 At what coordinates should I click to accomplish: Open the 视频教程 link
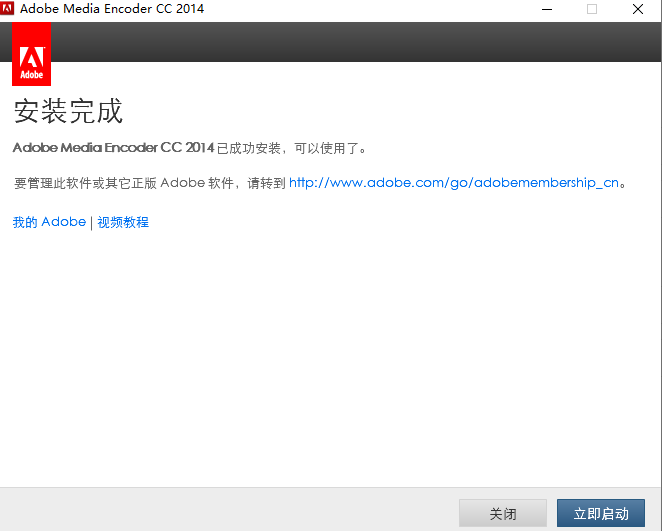point(123,222)
